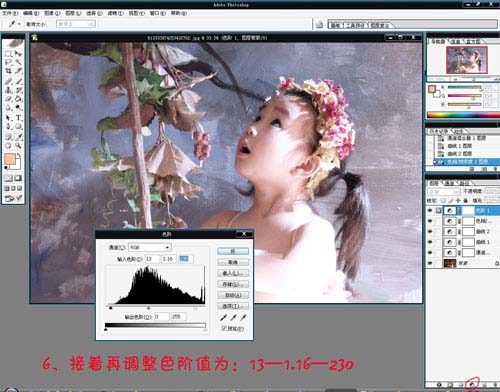Image resolution: width=500 pixels, height=392 pixels.
Task: Click the Auto (自动) button
Action: (233, 295)
